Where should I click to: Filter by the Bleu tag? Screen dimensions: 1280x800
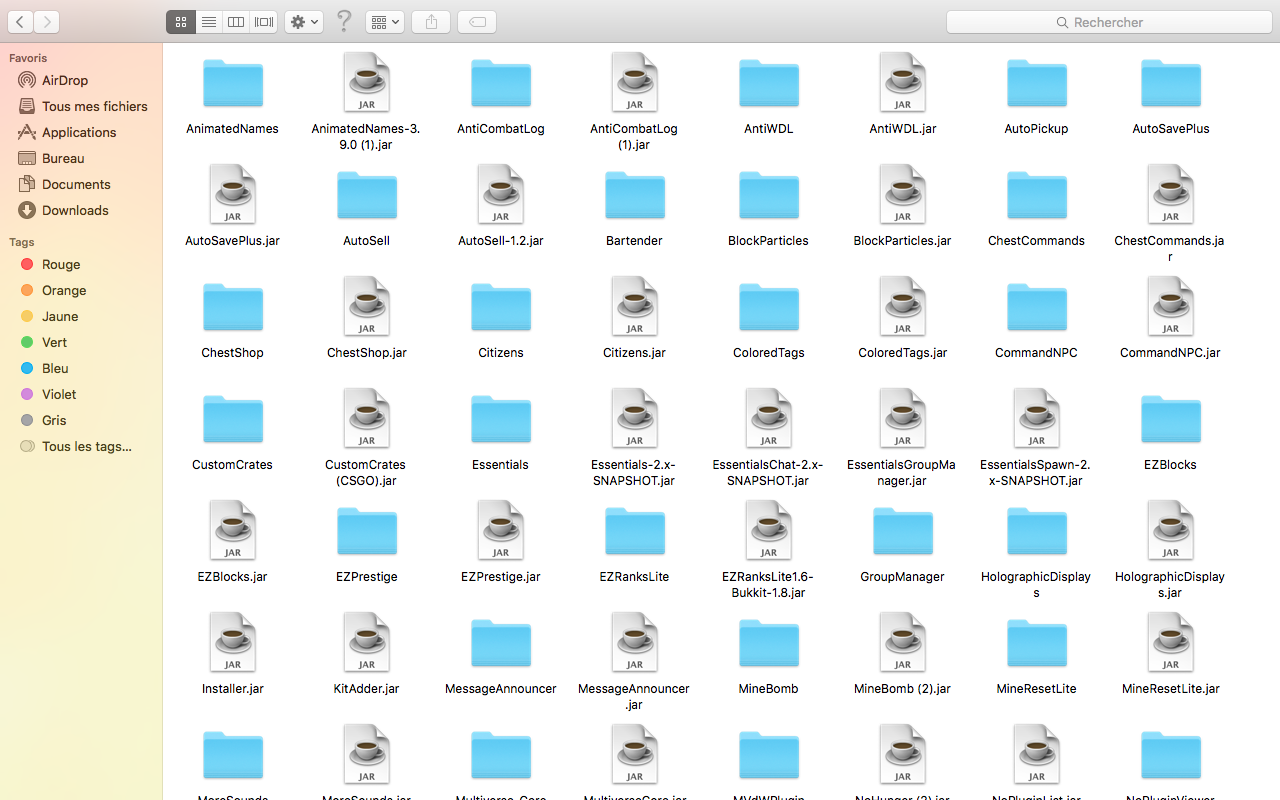pyautogui.click(x=81, y=368)
